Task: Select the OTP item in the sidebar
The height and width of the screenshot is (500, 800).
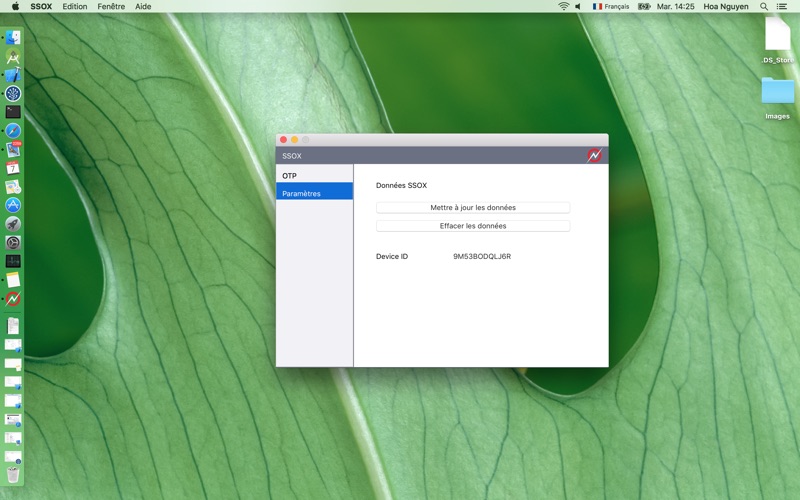Action: pos(314,176)
